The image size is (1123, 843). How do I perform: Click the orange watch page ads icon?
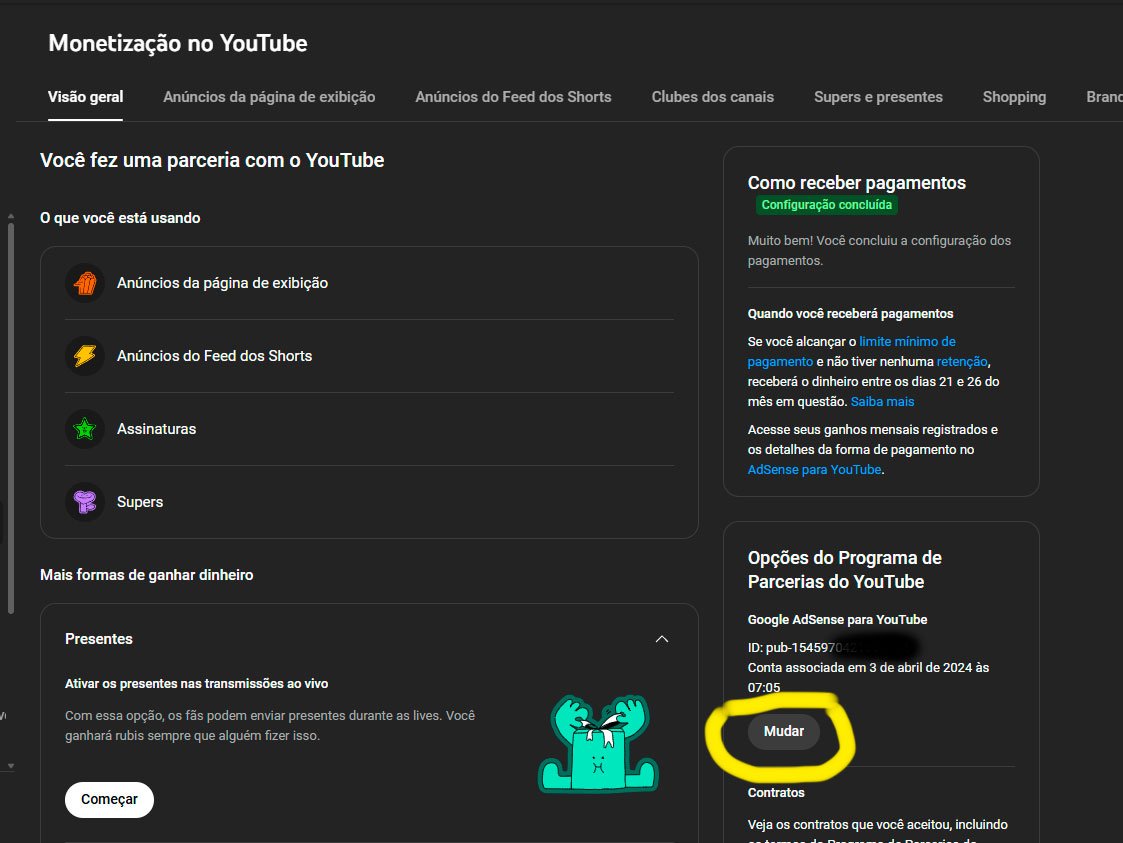85,283
